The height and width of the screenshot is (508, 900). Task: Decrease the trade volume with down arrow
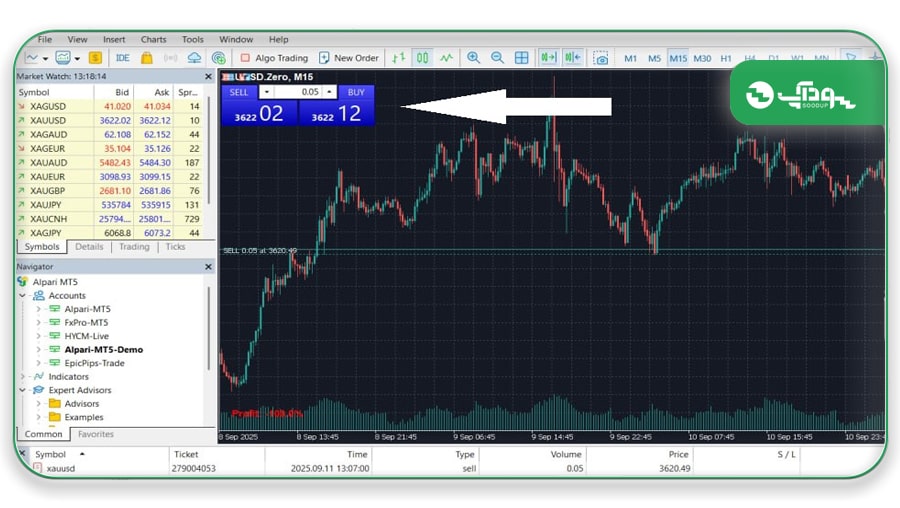point(267,92)
